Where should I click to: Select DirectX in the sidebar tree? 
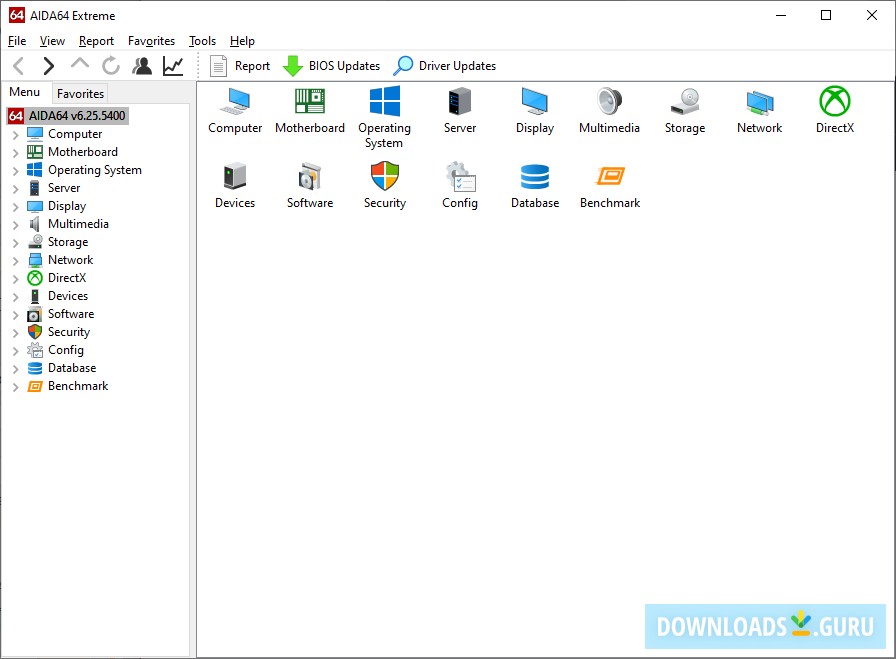(67, 278)
